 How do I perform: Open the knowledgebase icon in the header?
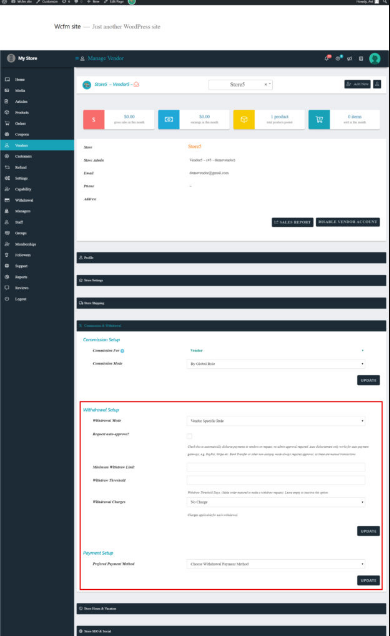361,58
